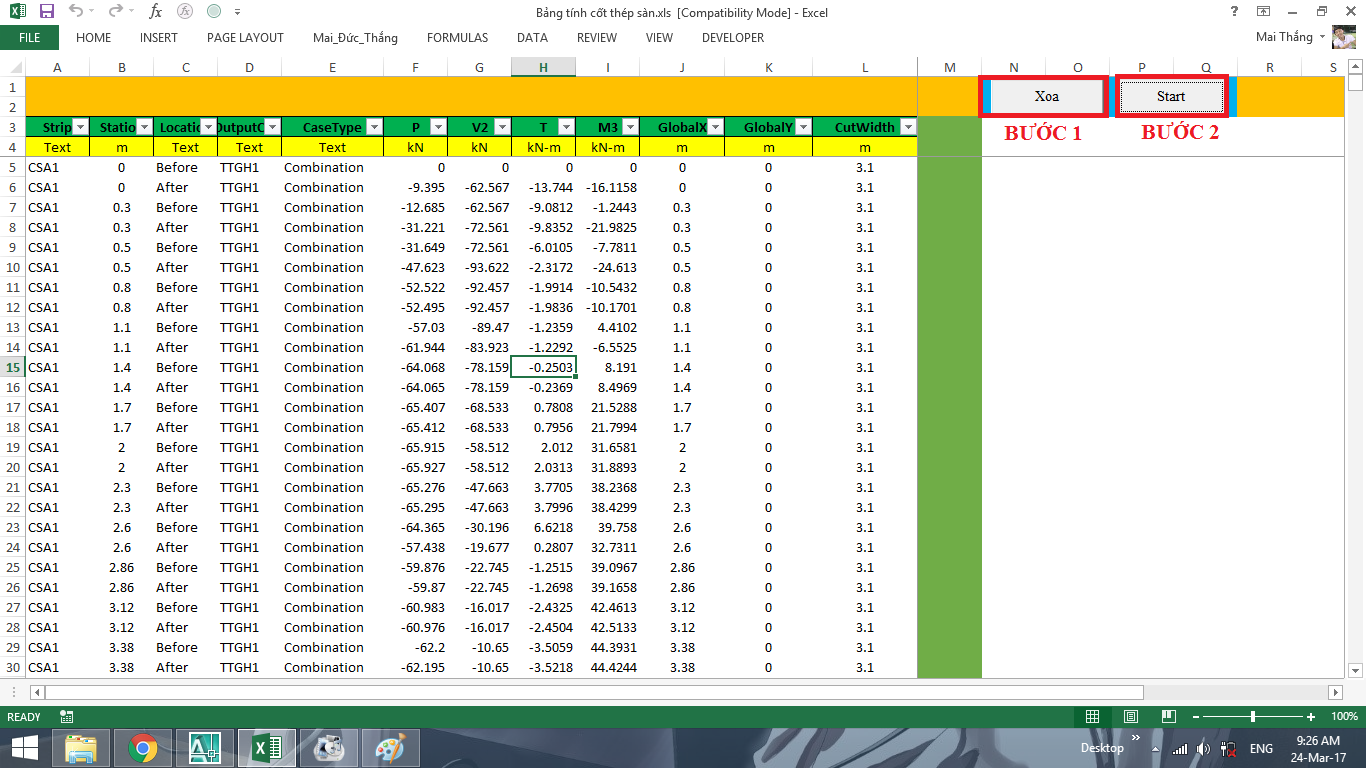Click the Xoa button
This screenshot has height=768, width=1366.
point(1046,97)
